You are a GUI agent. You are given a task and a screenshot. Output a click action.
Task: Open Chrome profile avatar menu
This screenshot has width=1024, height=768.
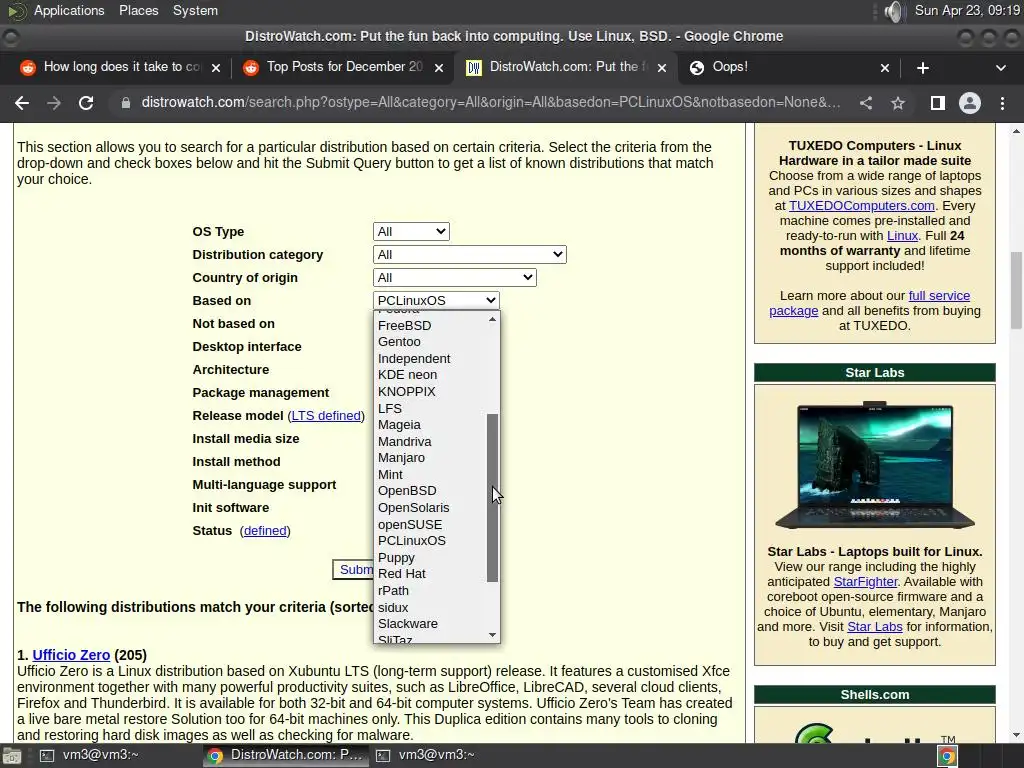coord(970,103)
